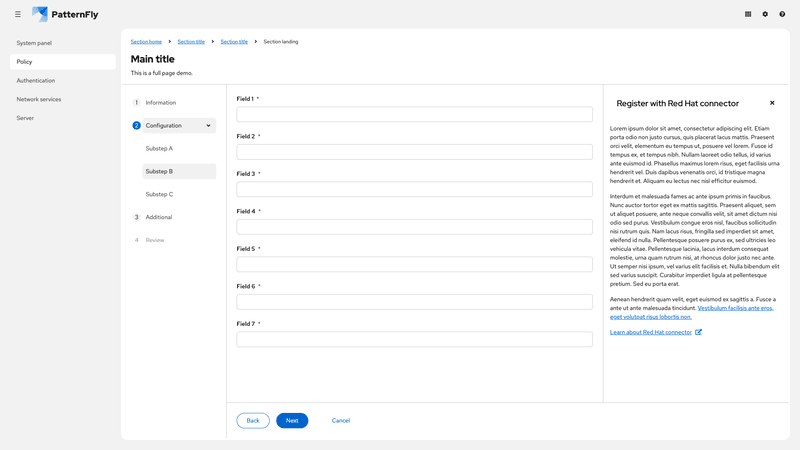800x450 pixels.
Task: Click the Back button
Action: tap(253, 420)
